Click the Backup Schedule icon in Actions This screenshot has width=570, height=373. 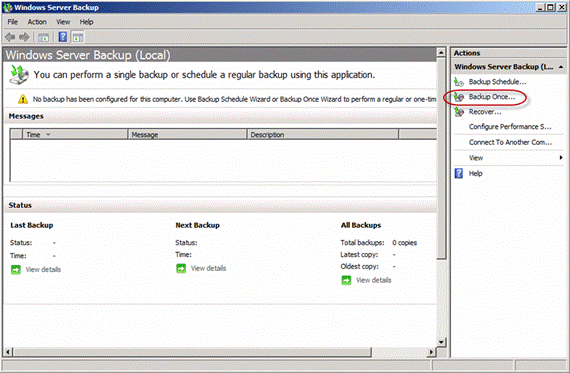(459, 82)
